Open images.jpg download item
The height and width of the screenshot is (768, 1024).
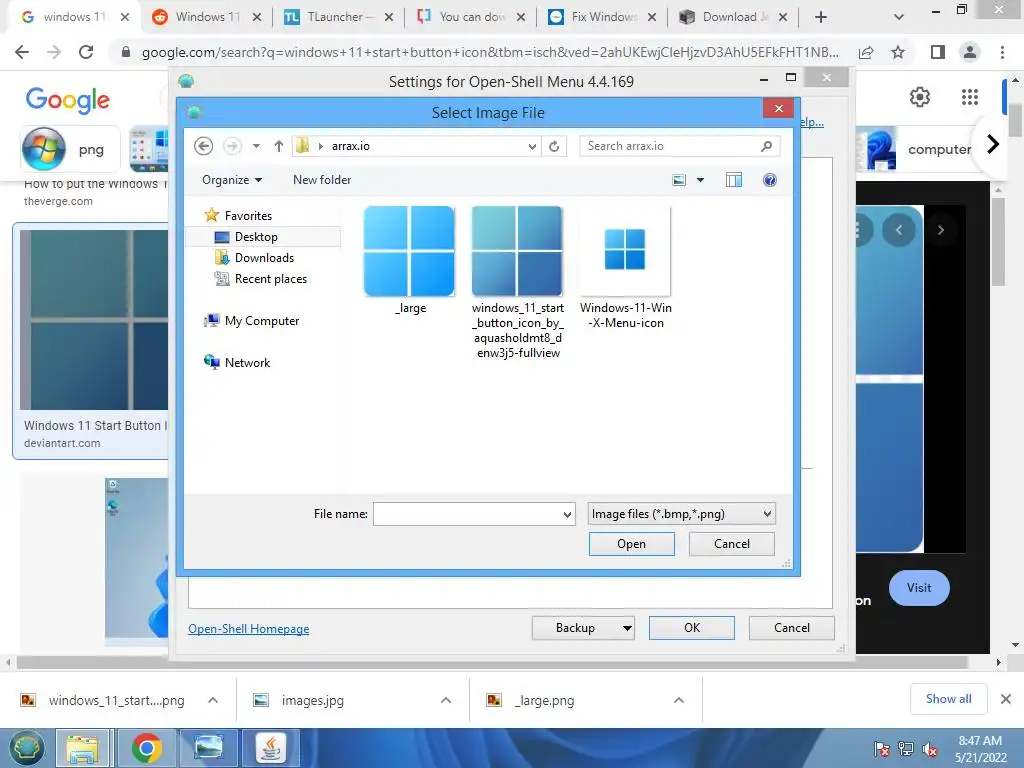point(313,701)
